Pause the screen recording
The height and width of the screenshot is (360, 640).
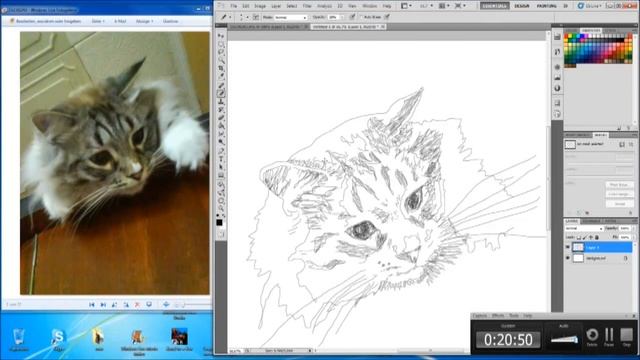click(609, 337)
